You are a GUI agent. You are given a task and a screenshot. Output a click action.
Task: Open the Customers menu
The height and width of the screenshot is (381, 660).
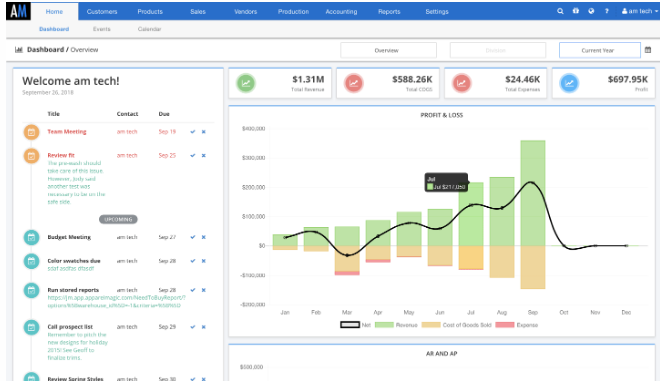coord(102,11)
